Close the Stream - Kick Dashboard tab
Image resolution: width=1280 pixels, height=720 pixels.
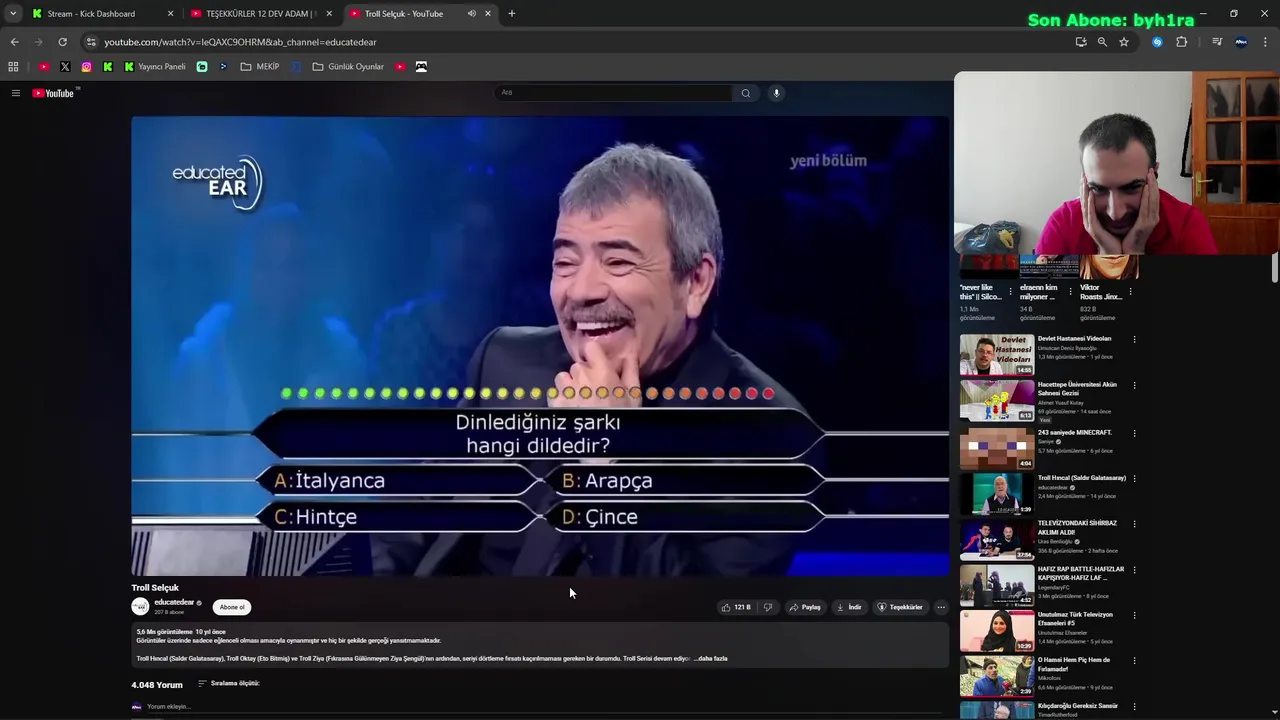pyautogui.click(x=170, y=14)
